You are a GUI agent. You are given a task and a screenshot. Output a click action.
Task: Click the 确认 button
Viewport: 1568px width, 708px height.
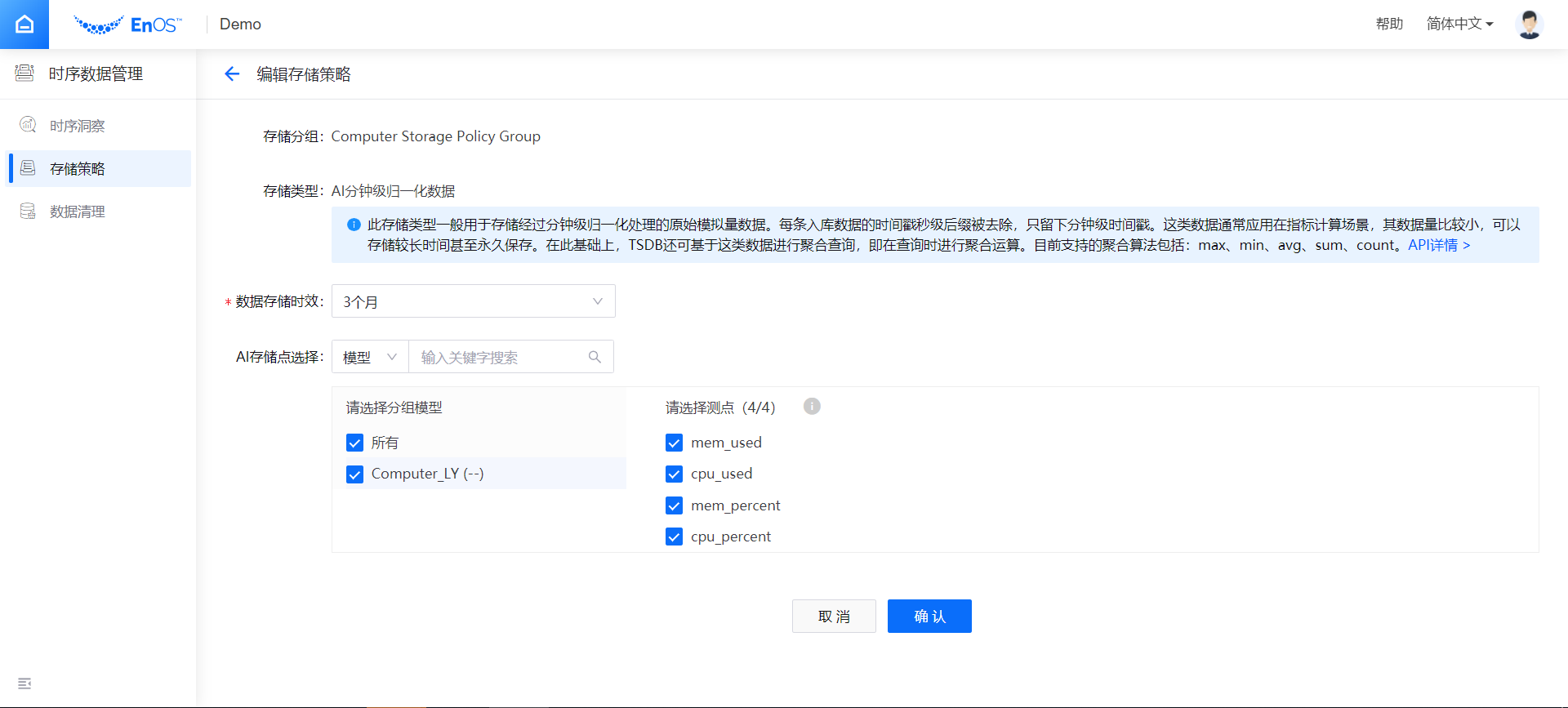(929, 616)
